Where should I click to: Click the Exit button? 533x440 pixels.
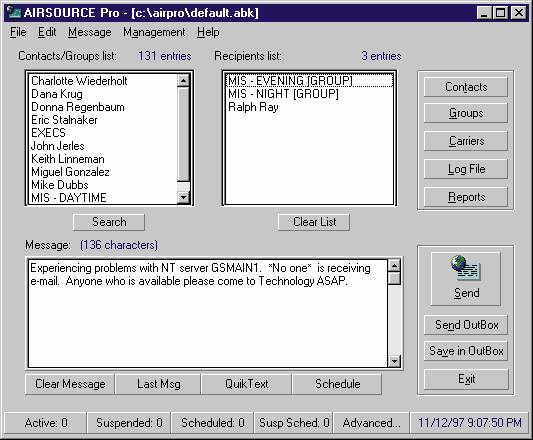click(466, 379)
